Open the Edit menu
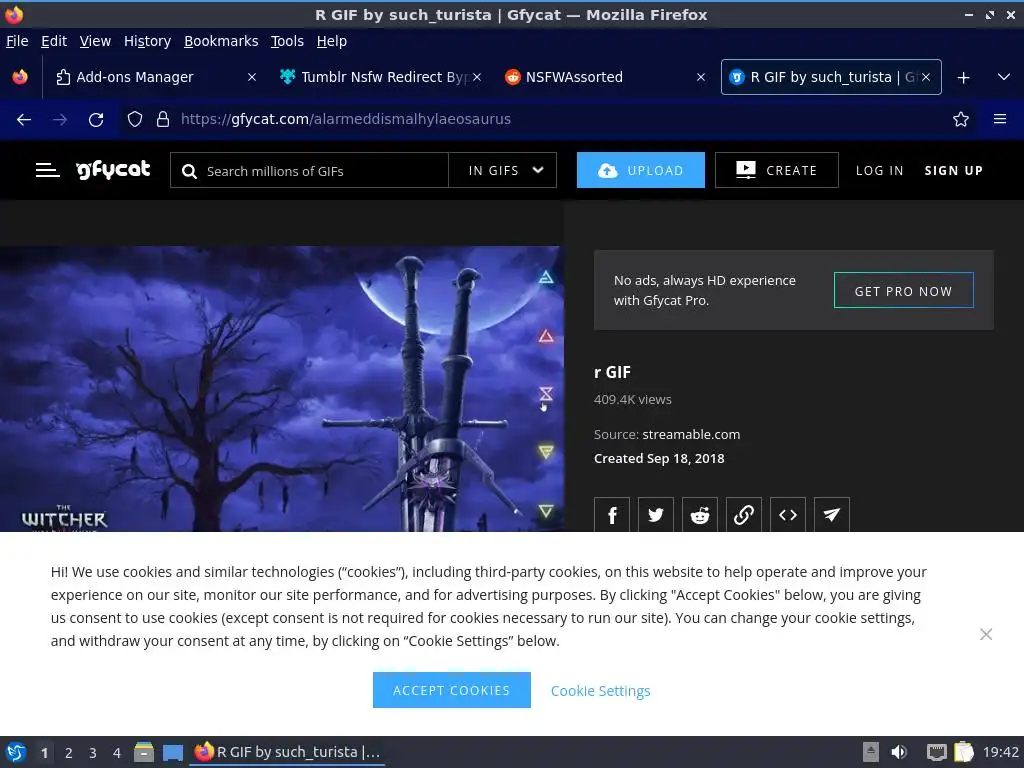This screenshot has height=768, width=1024. [x=54, y=41]
